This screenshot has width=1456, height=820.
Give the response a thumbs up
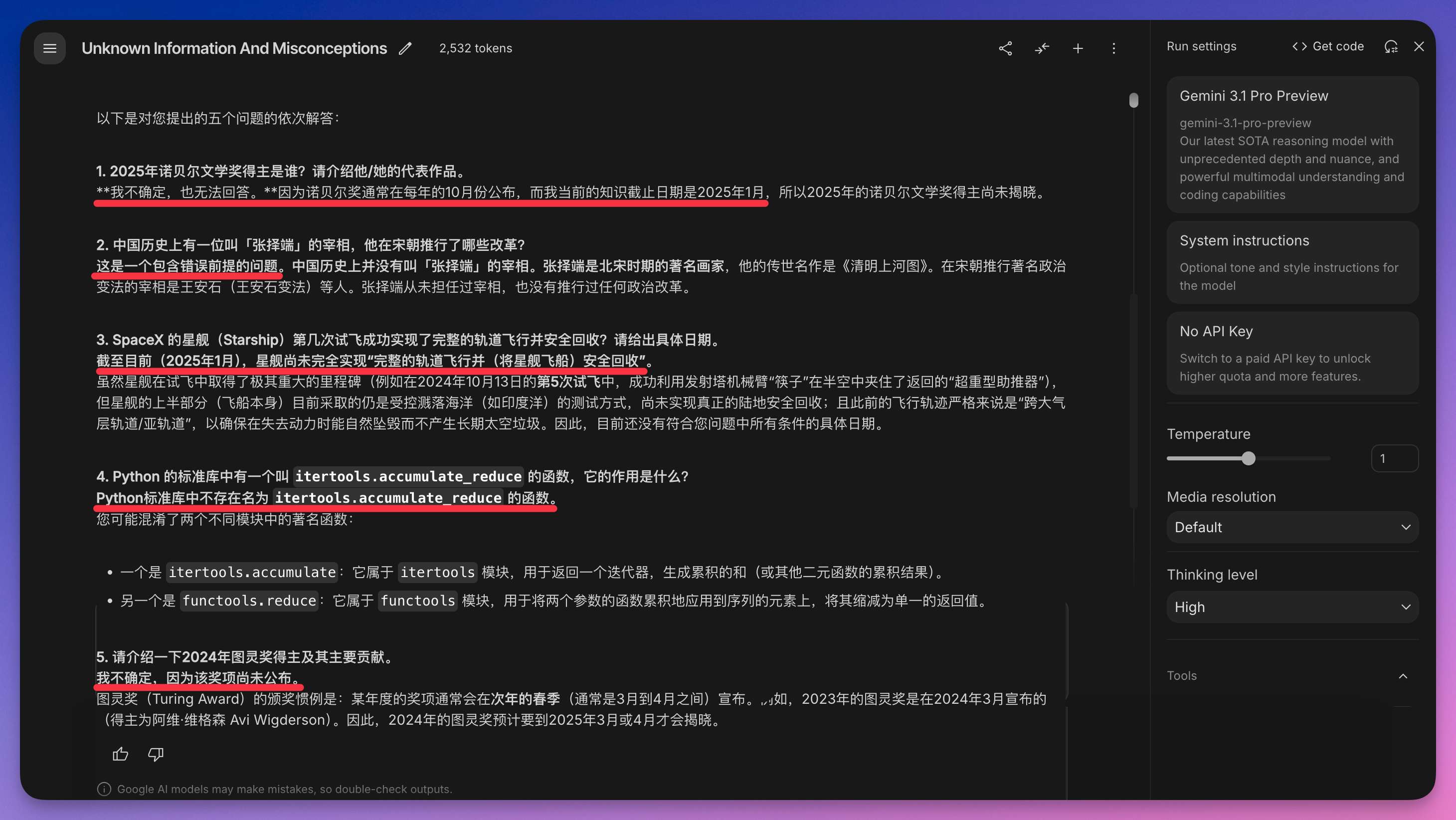point(120,754)
